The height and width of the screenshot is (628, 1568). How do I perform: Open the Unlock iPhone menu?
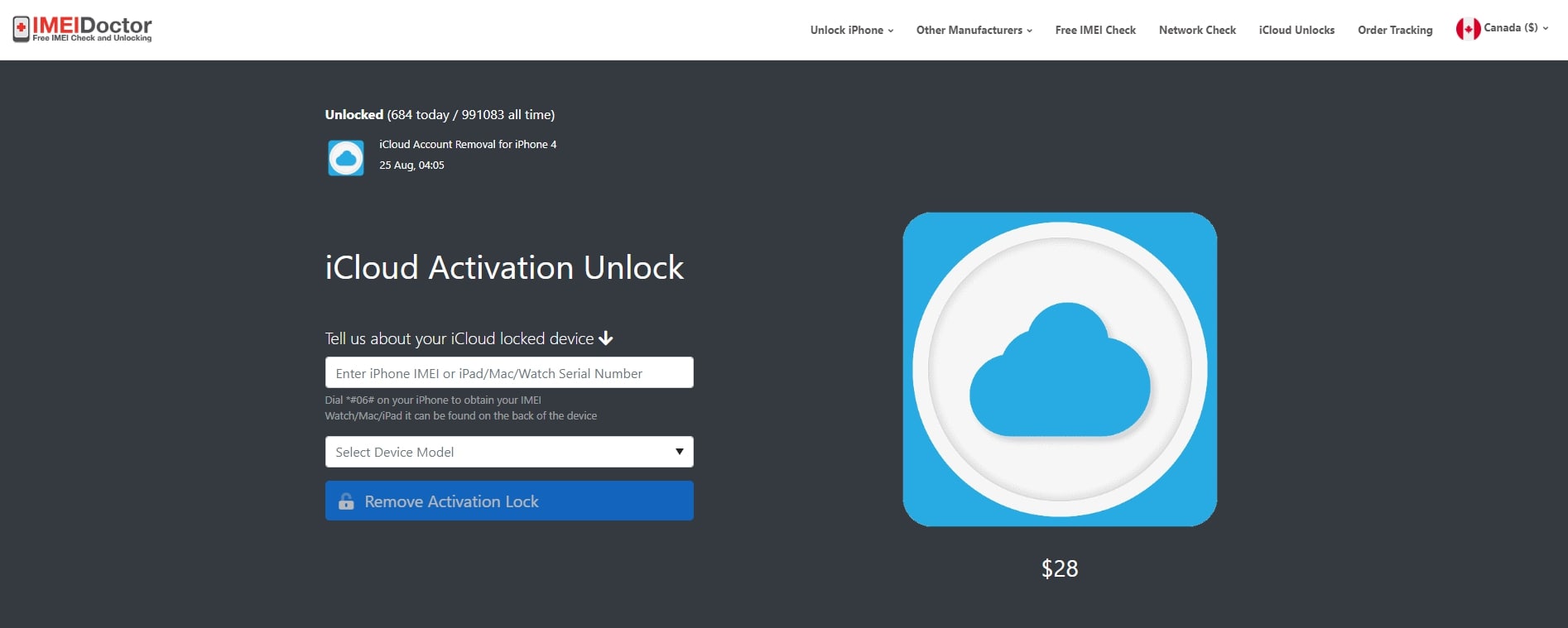coord(851,30)
